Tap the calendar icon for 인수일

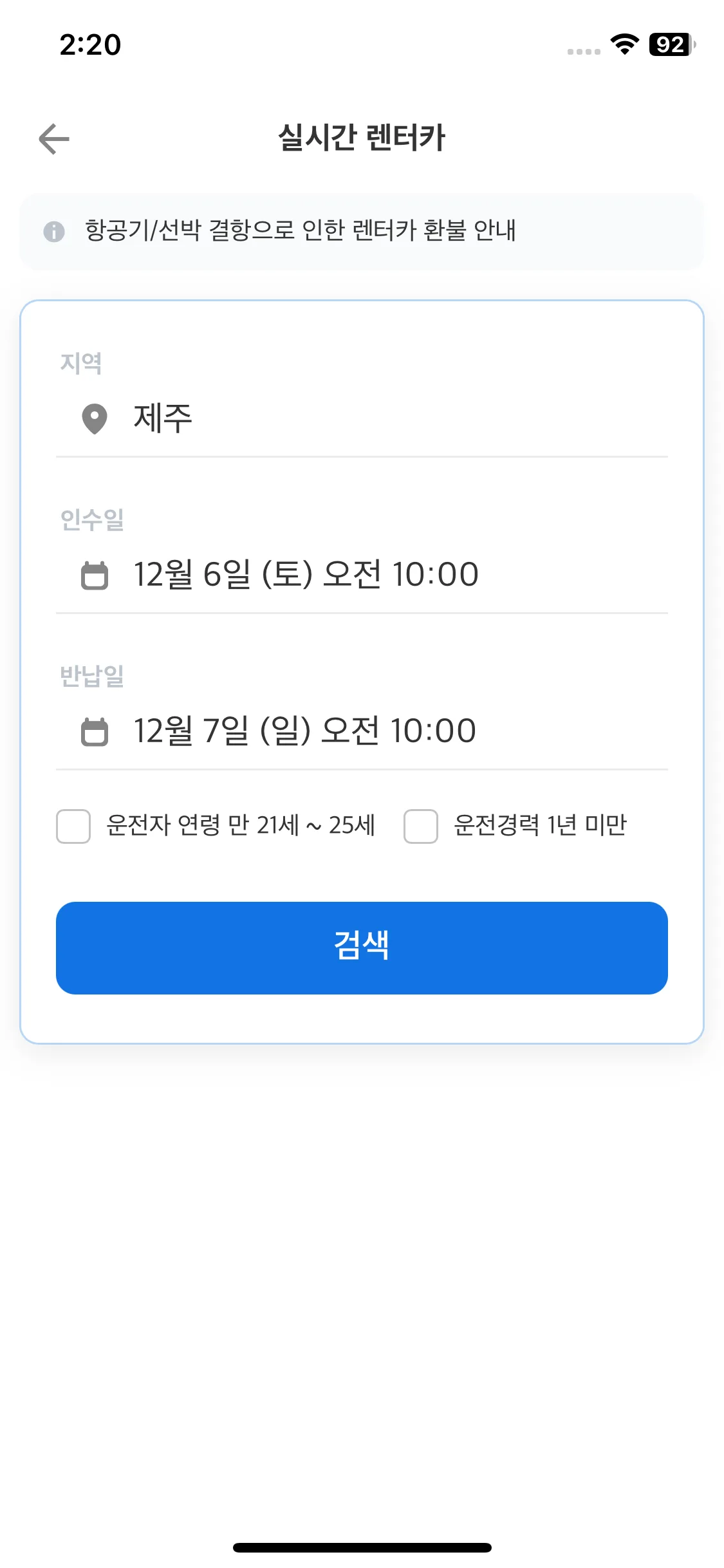coord(95,575)
